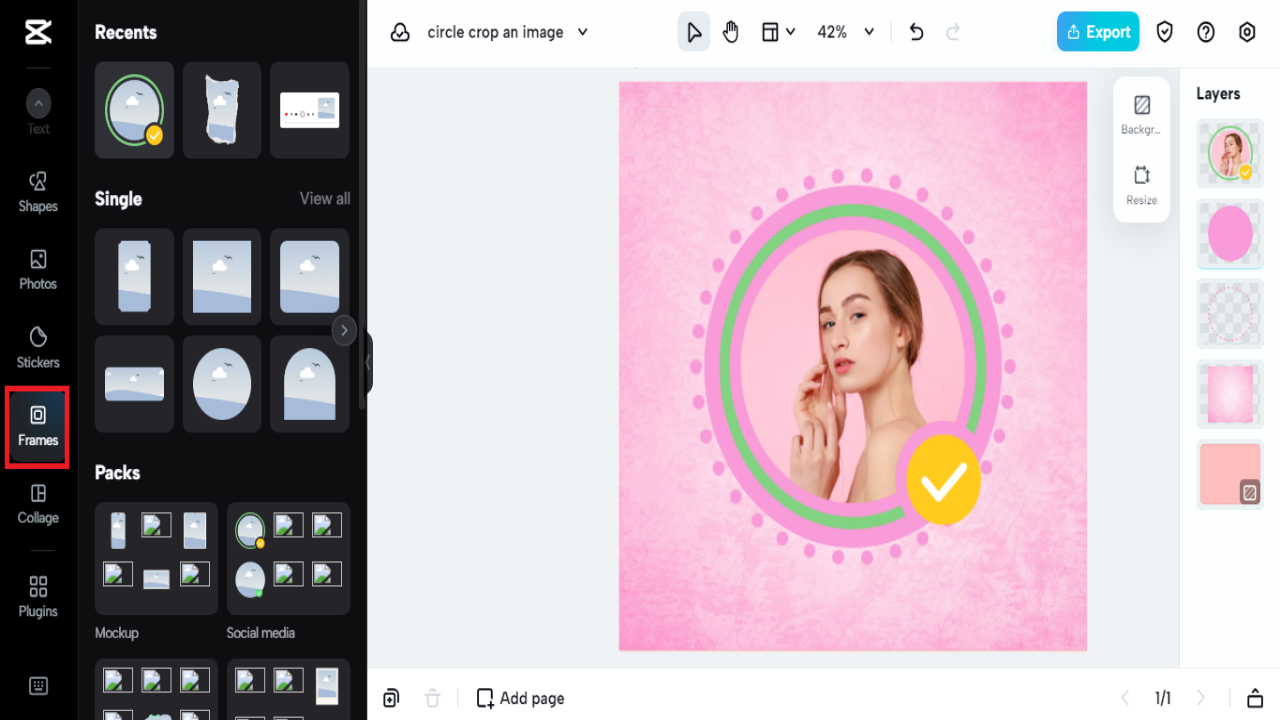Pick the landscape rectangle single frame
Viewport: 1280px width, 720px height.
[x=310, y=276]
